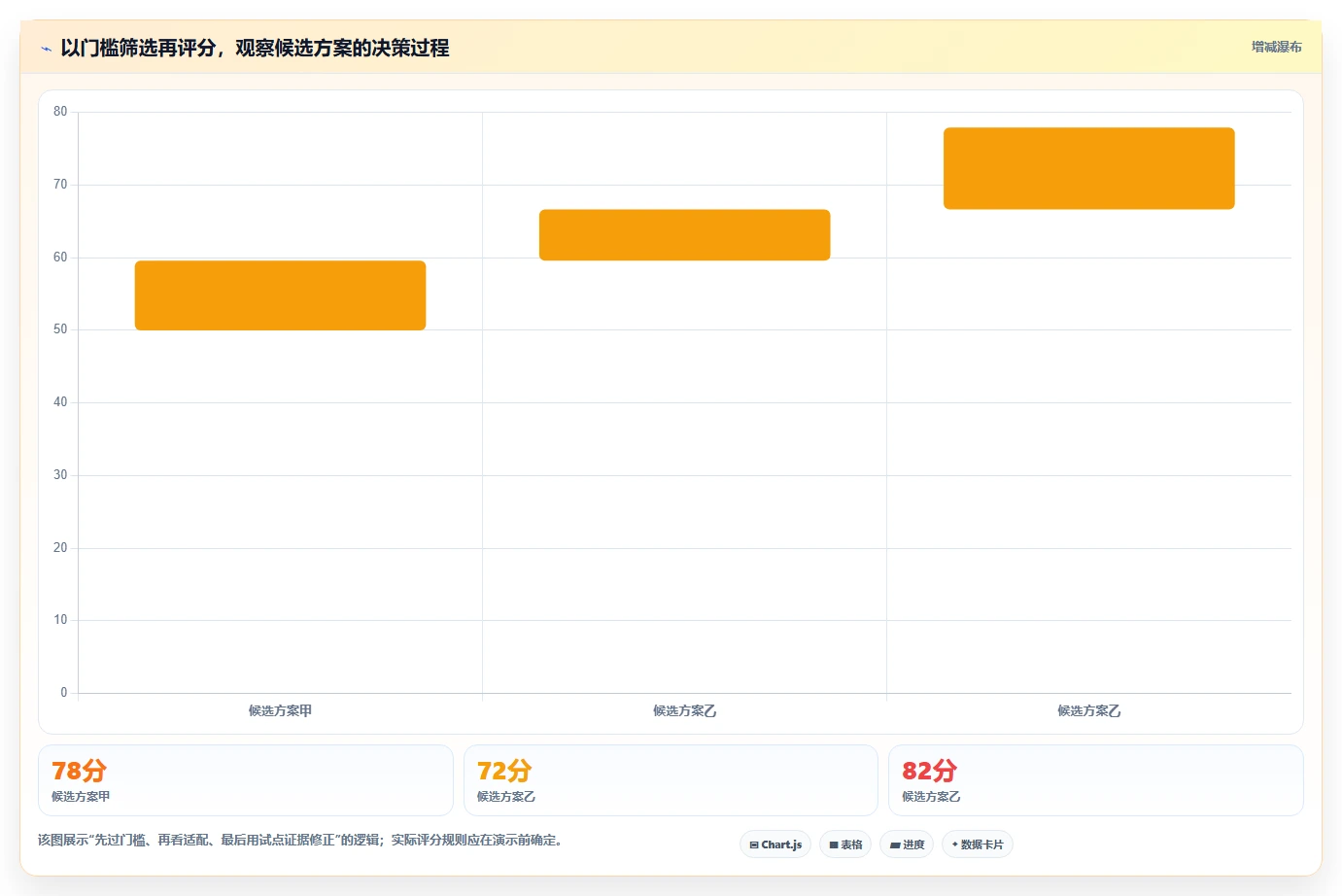Click the orange bar spanning 50 to 60
The width and height of the screenshot is (1342, 896).
coord(280,295)
